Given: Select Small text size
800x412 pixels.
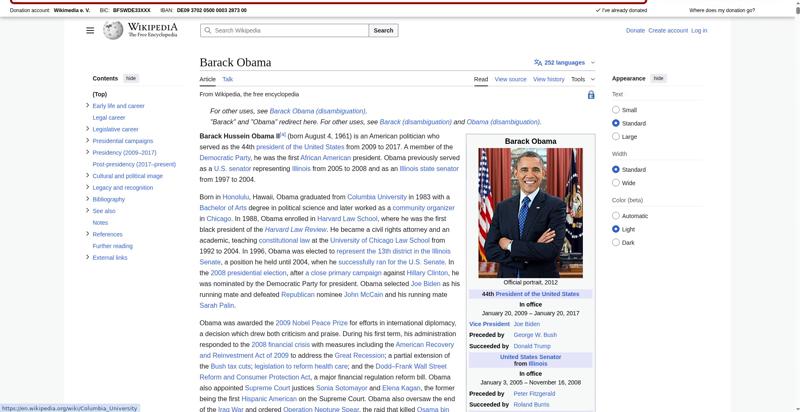Looking at the screenshot, I should point(616,109).
